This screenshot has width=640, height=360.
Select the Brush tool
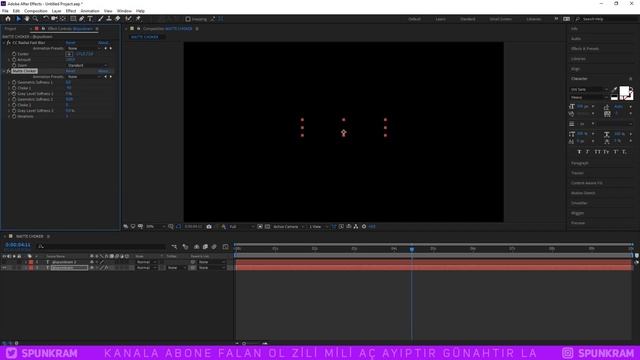[100, 19]
